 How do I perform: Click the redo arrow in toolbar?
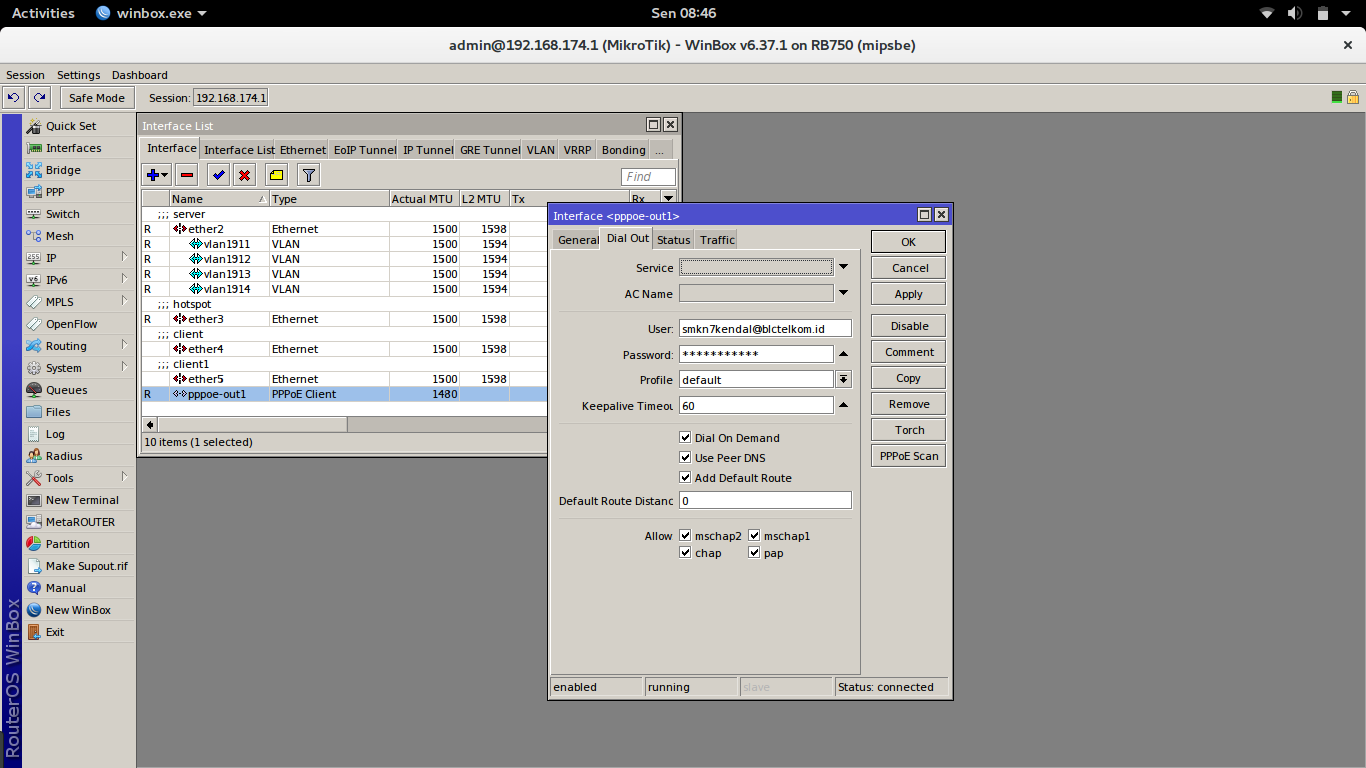pos(39,97)
